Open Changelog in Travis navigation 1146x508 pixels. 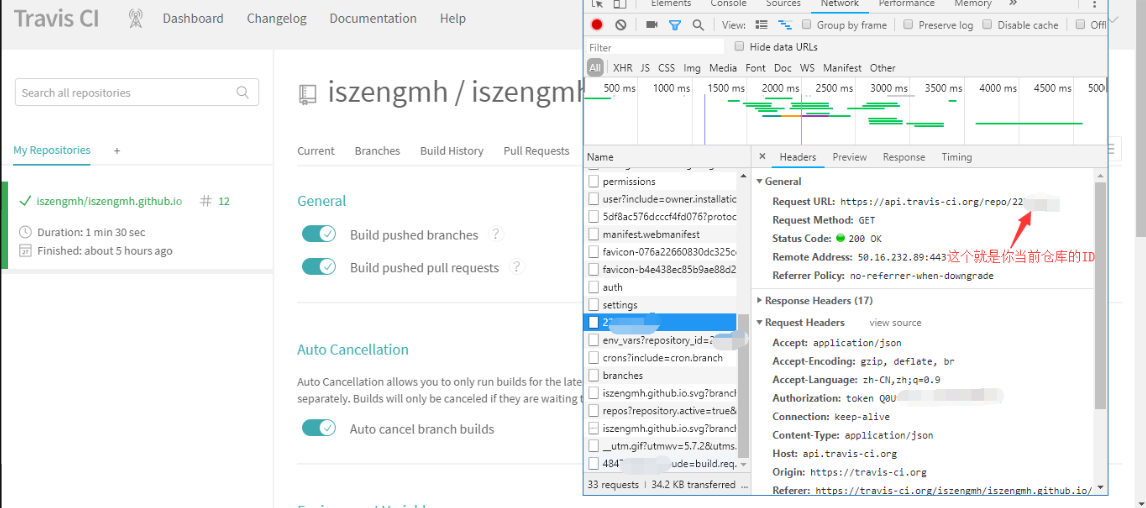277,18
